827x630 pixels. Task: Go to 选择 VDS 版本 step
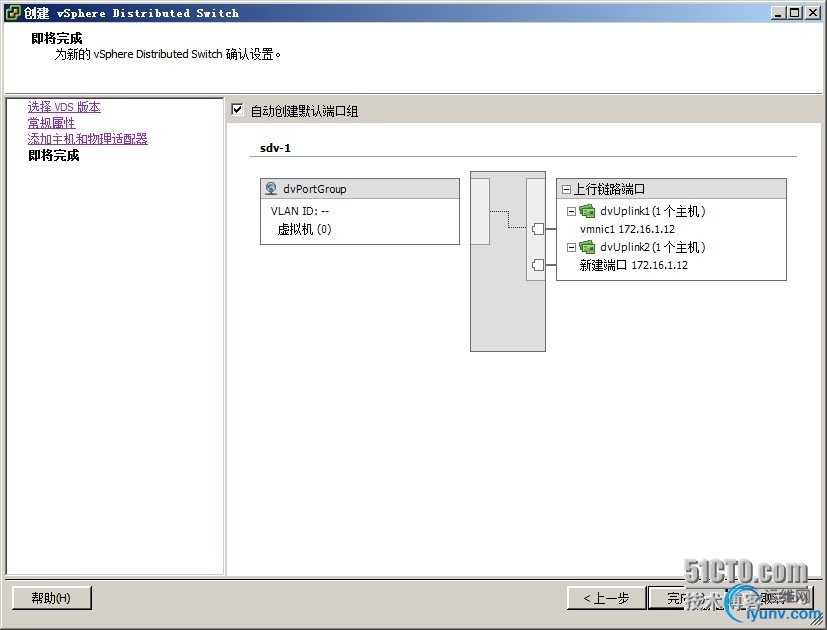tap(64, 107)
